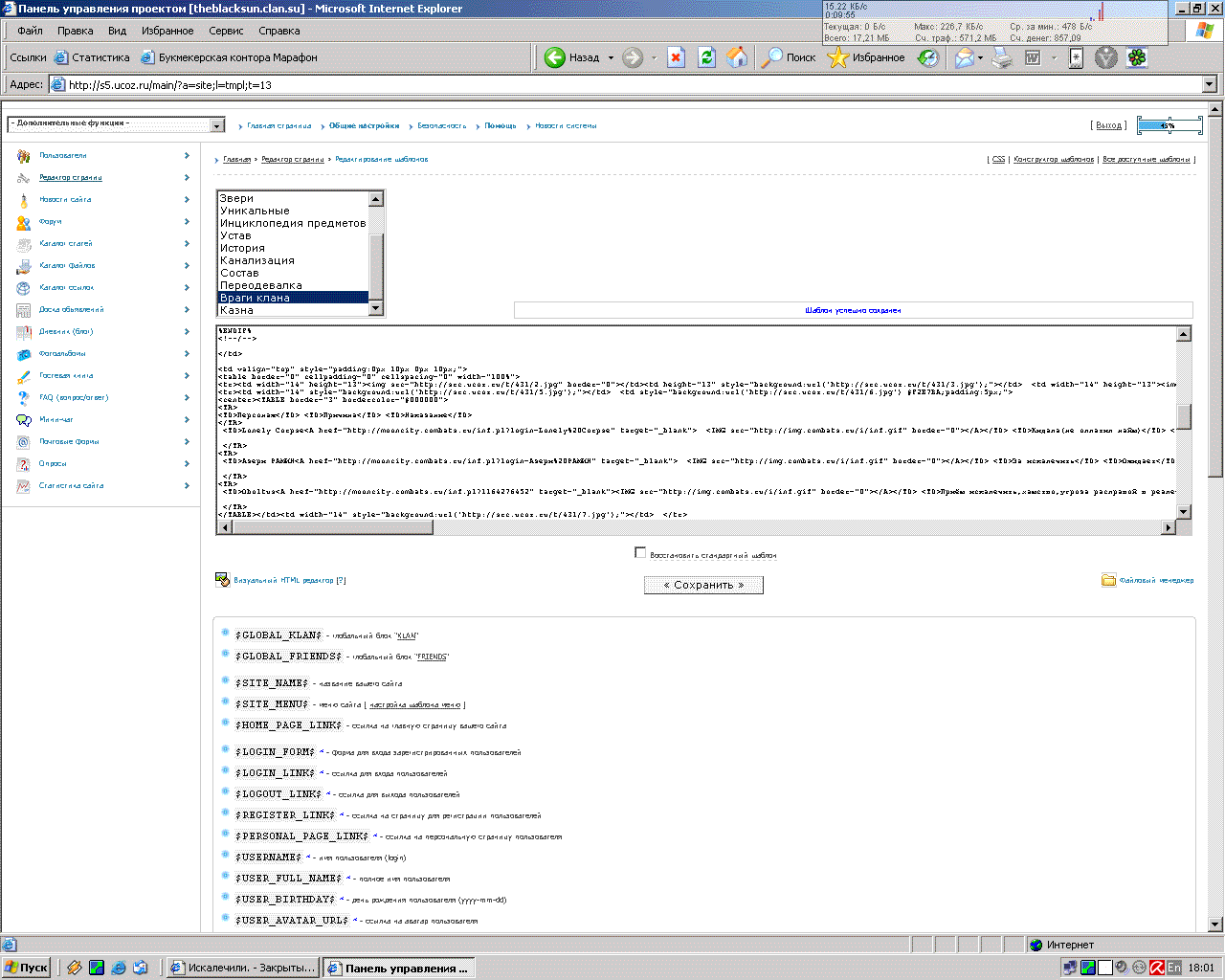Click the Выход logout link

point(1108,125)
